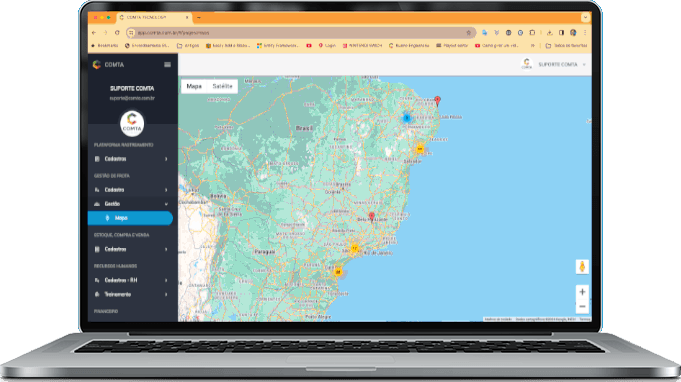Click the COMTA circular logo avatar
The height and width of the screenshot is (382, 681).
132,123
